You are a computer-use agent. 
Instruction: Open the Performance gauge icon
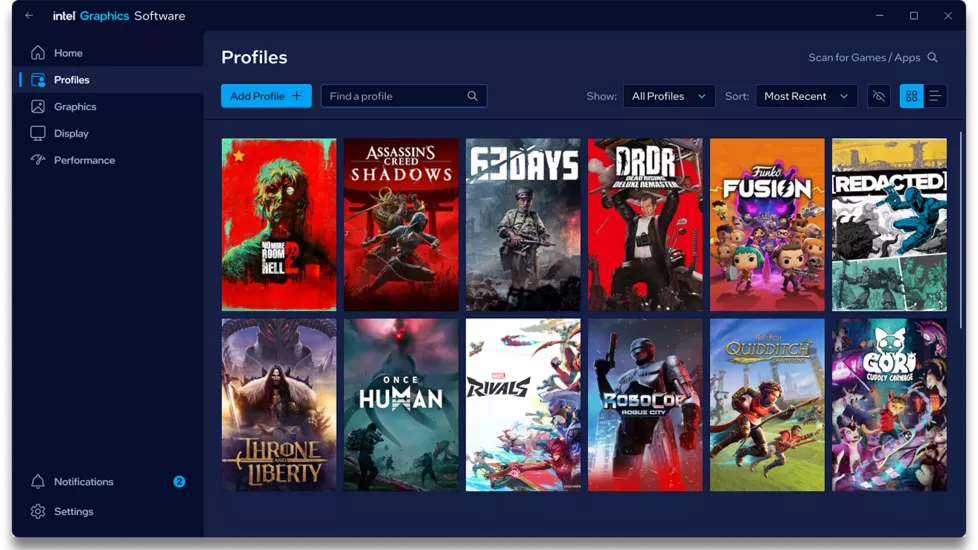point(38,160)
